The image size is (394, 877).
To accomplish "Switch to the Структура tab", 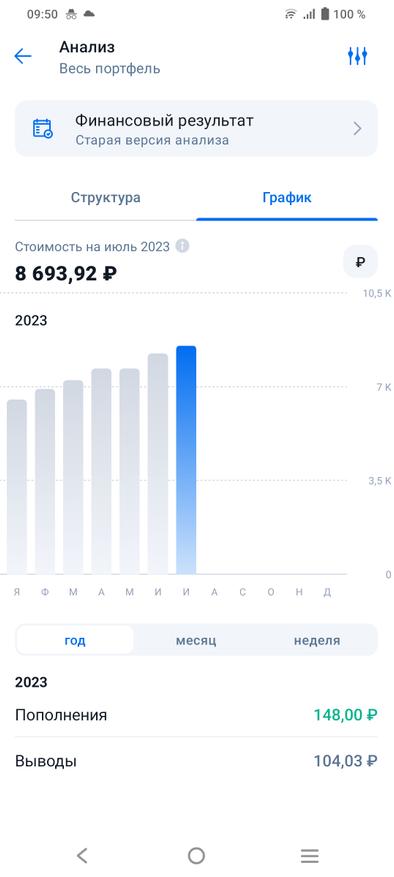I will click(x=105, y=197).
